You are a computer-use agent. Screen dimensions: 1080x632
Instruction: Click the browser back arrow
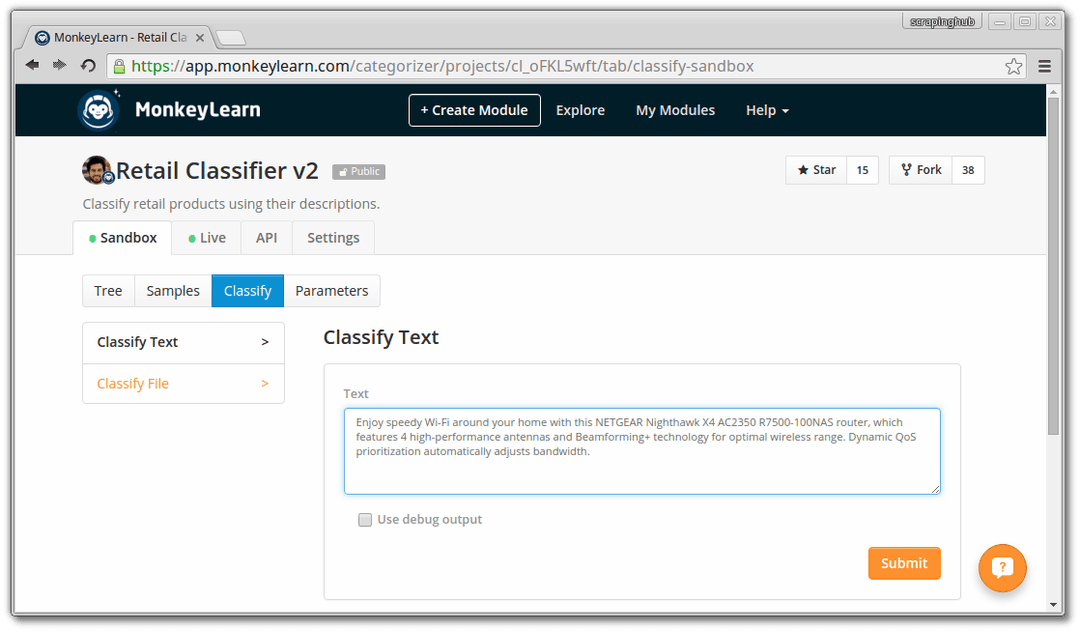click(32, 65)
